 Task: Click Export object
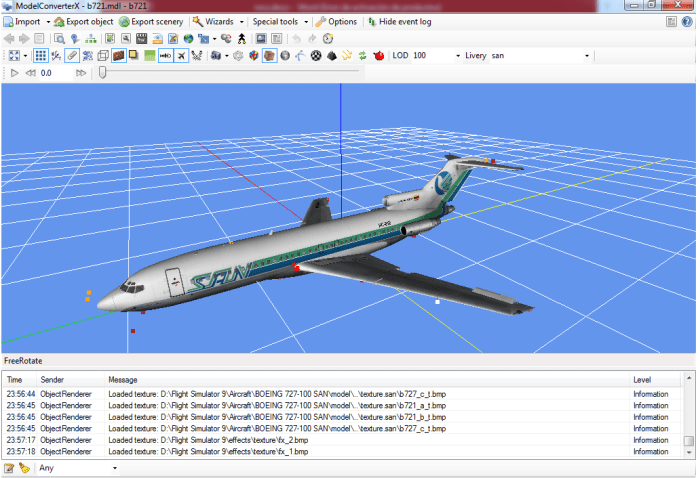84,22
